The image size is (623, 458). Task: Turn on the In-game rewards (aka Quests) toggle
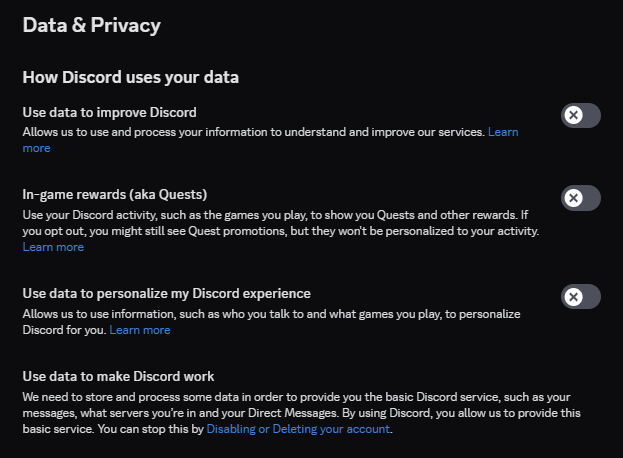[581, 198]
